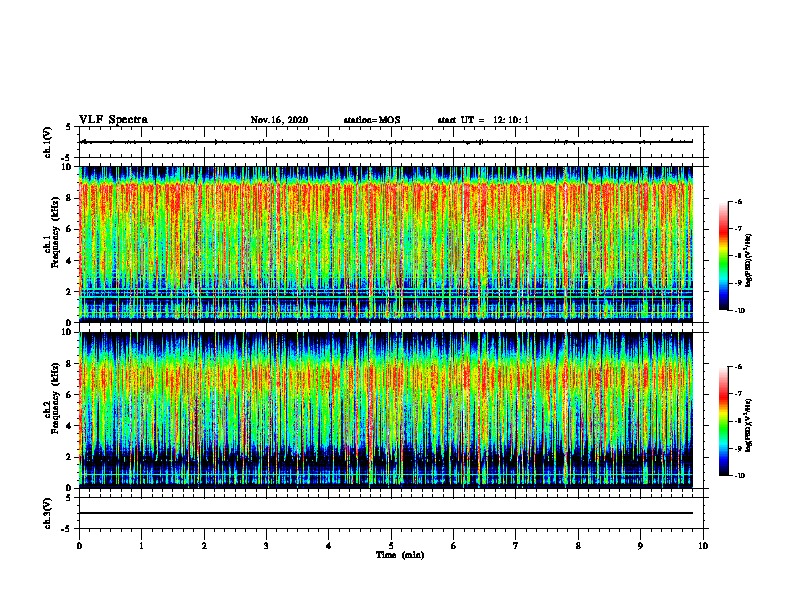Image resolution: width=792 pixels, height=612 pixels.
Task: Click the "Time (min)" x-axis label
Action: [400, 555]
